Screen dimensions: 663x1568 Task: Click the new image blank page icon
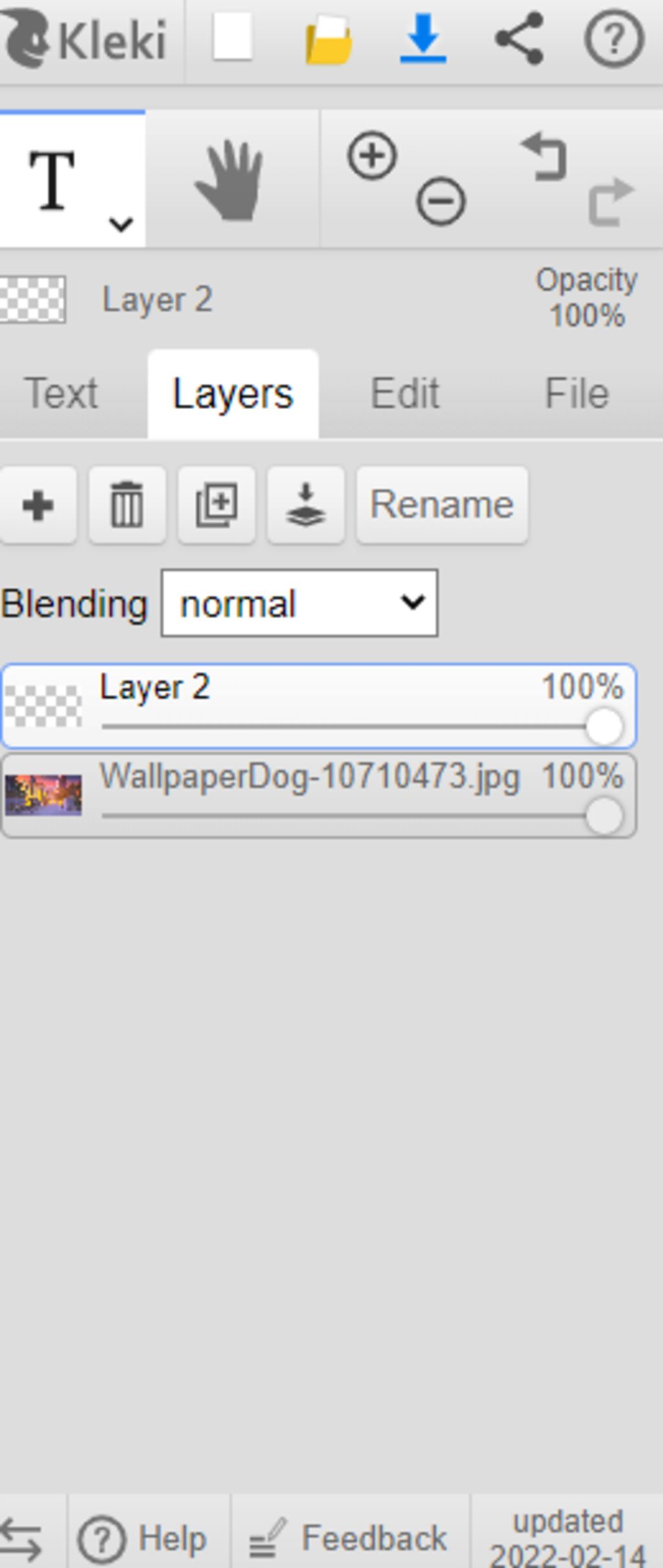232,38
